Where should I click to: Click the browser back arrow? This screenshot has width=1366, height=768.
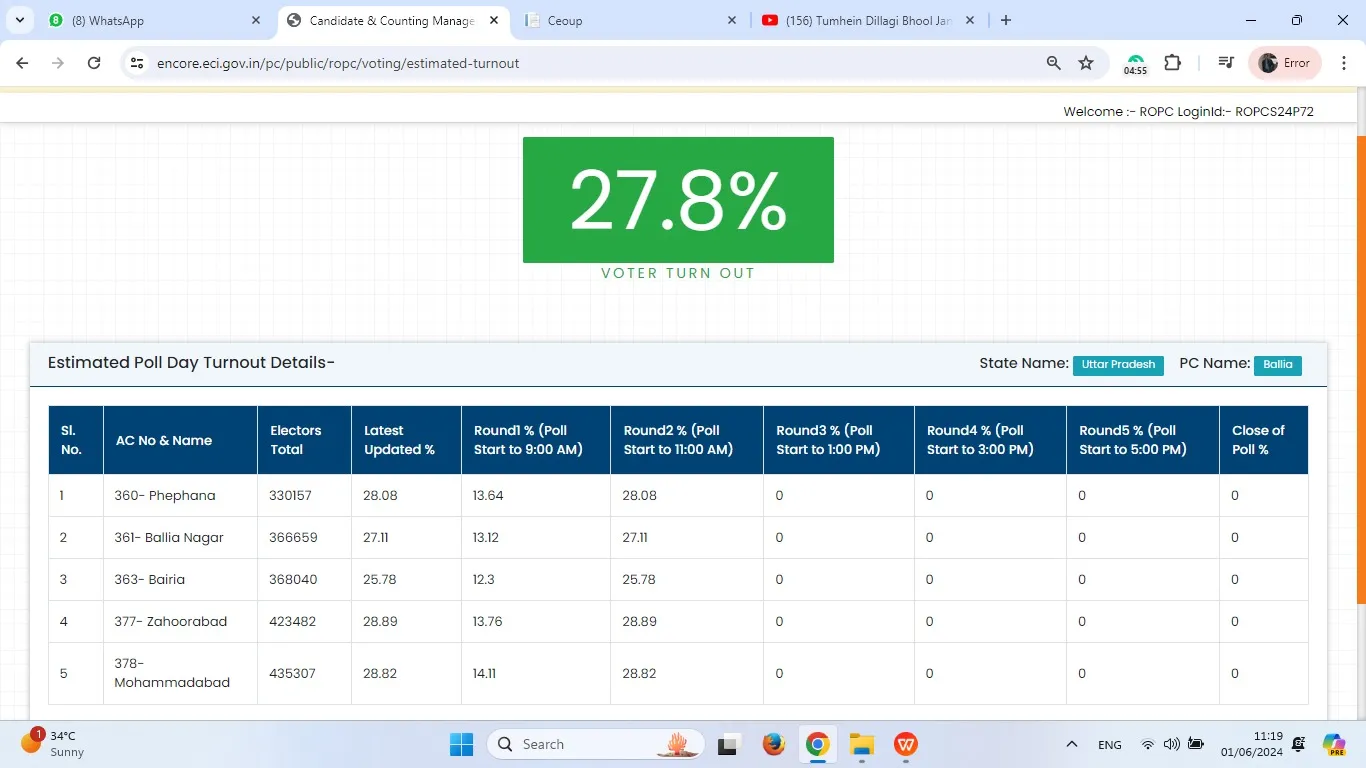click(x=22, y=63)
